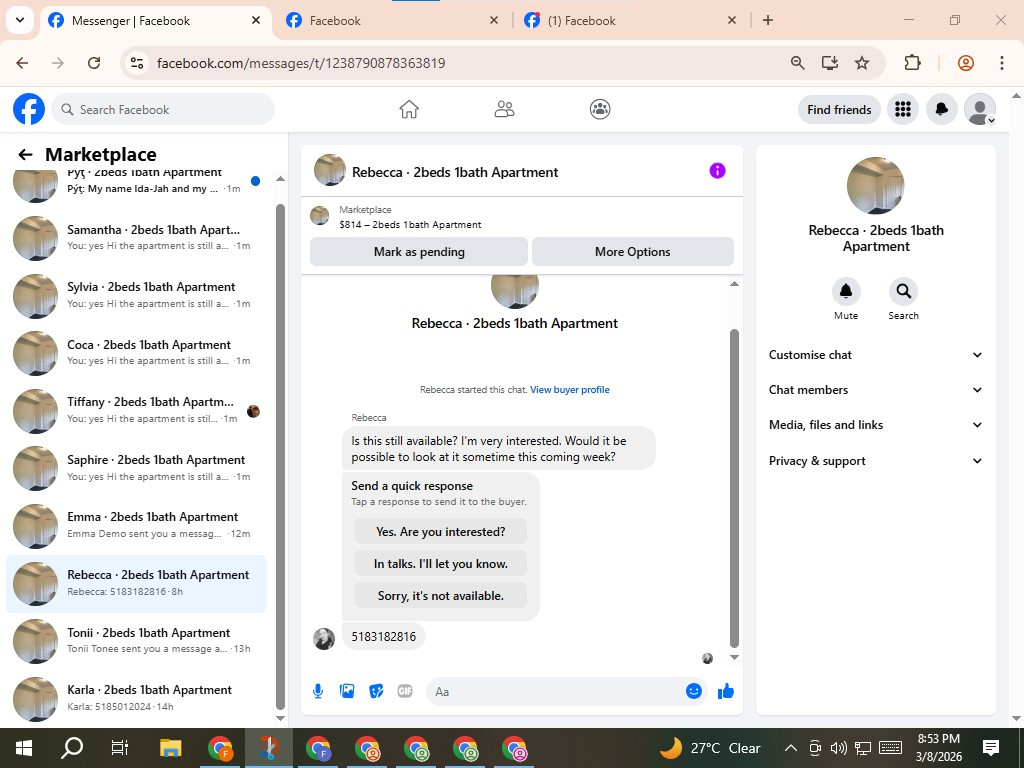Open the Friends icon in top navigation
Screen dimensions: 1024x768
pos(504,109)
